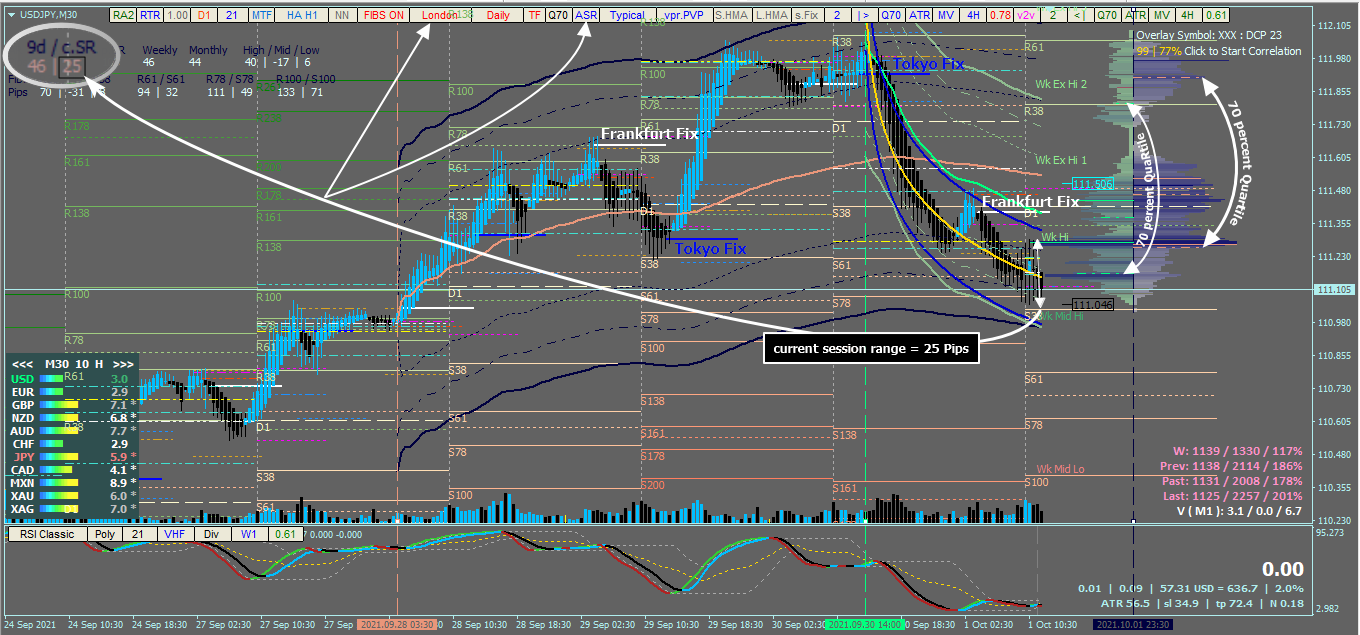Toggle the VHF filter button
This screenshot has width=1360, height=635.
pyautogui.click(x=175, y=534)
